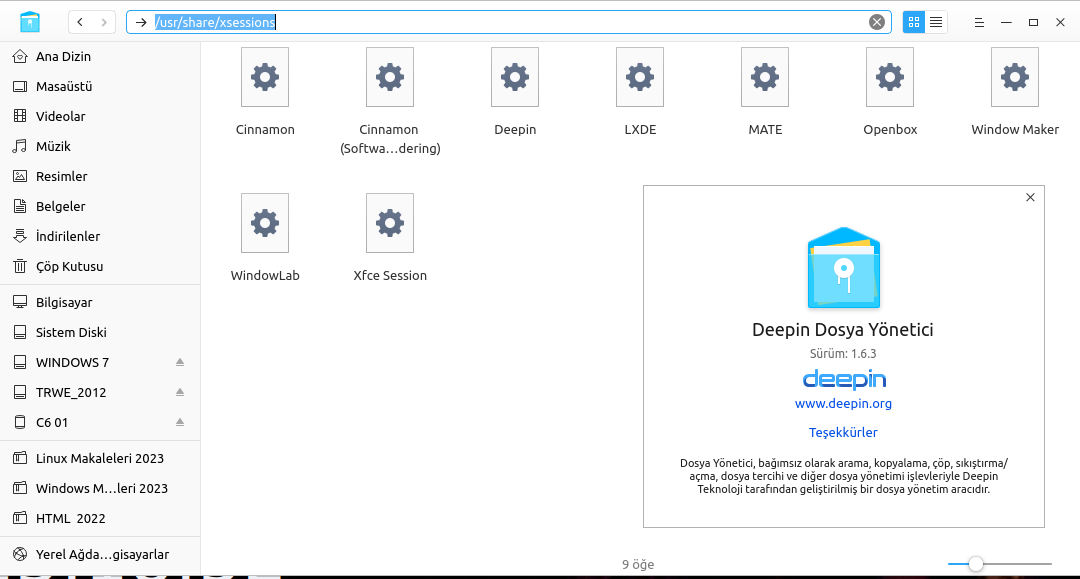Open Masaüstü in the sidebar
Image resolution: width=1080 pixels, height=579 pixels.
pyautogui.click(x=101, y=86)
